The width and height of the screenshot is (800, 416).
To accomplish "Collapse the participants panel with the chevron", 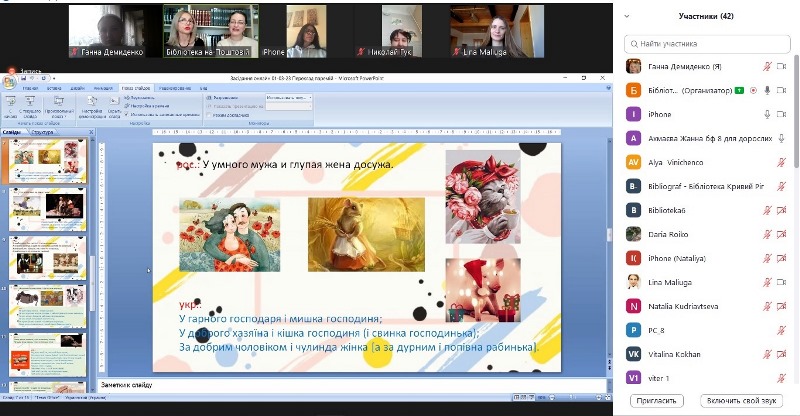I will (x=626, y=16).
